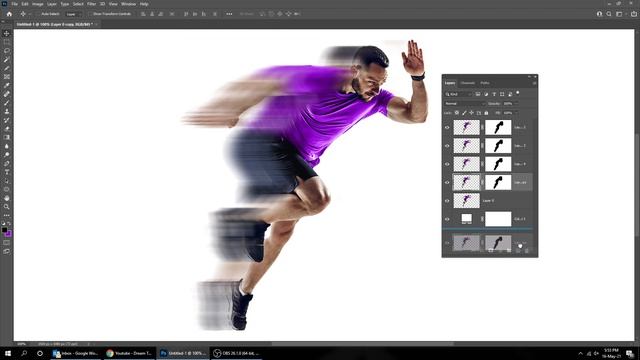
Task: Open the Move tool preset picker arrow
Action: [x=30, y=14]
